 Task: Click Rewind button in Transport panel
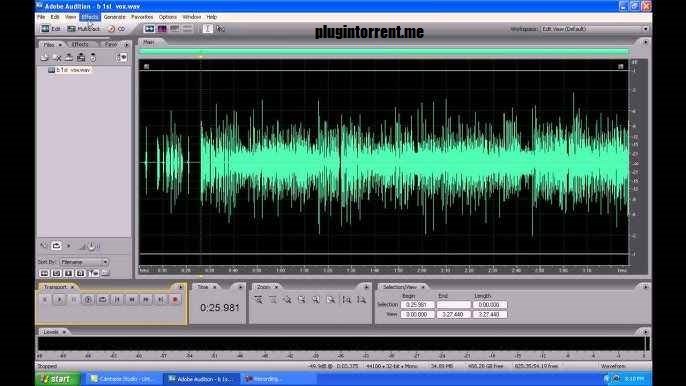click(x=132, y=300)
